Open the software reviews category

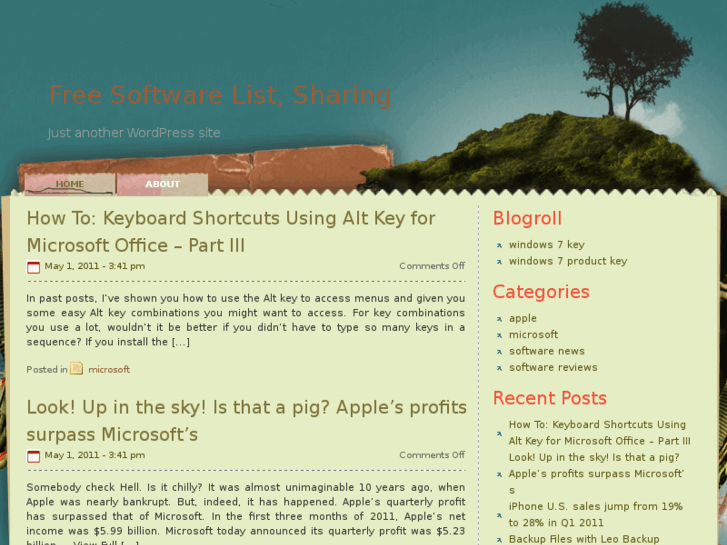(553, 367)
